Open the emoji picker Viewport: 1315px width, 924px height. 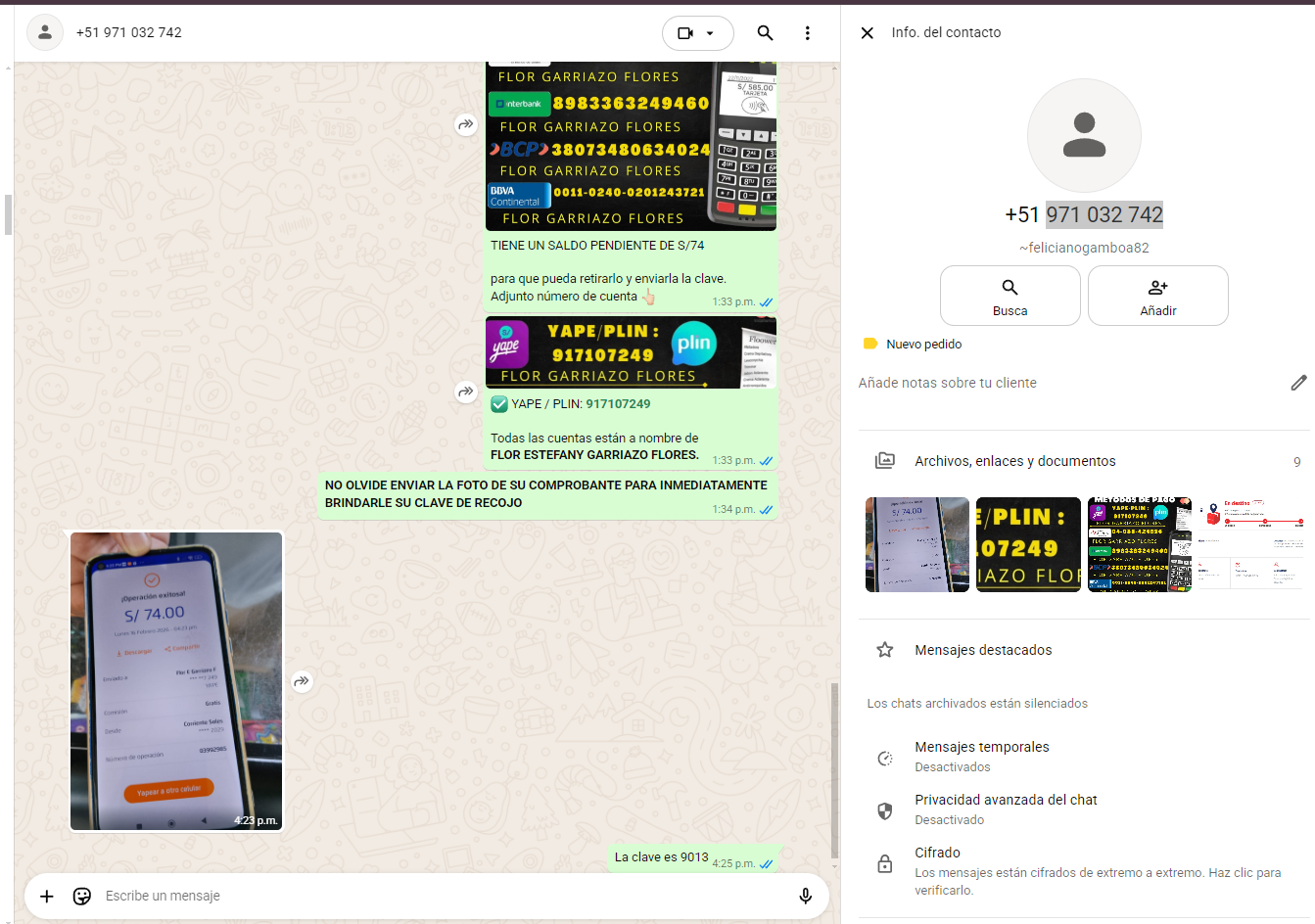point(82,896)
